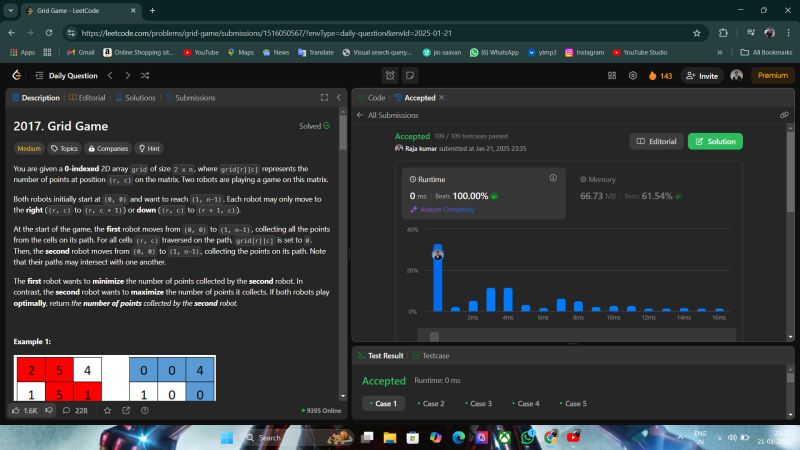Screen dimensions: 800x450
Task: Open File Explorer from the taskbar
Action: (x=390, y=437)
